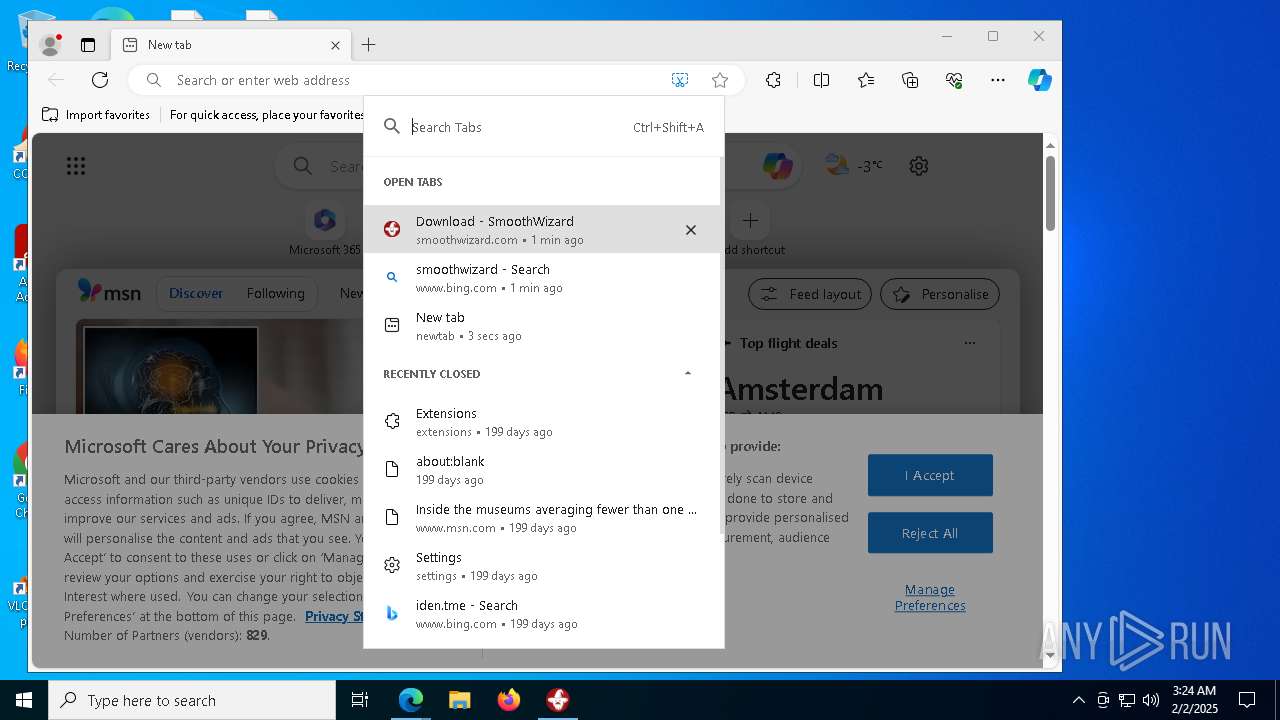Show hidden system tray icons

(x=1078, y=700)
